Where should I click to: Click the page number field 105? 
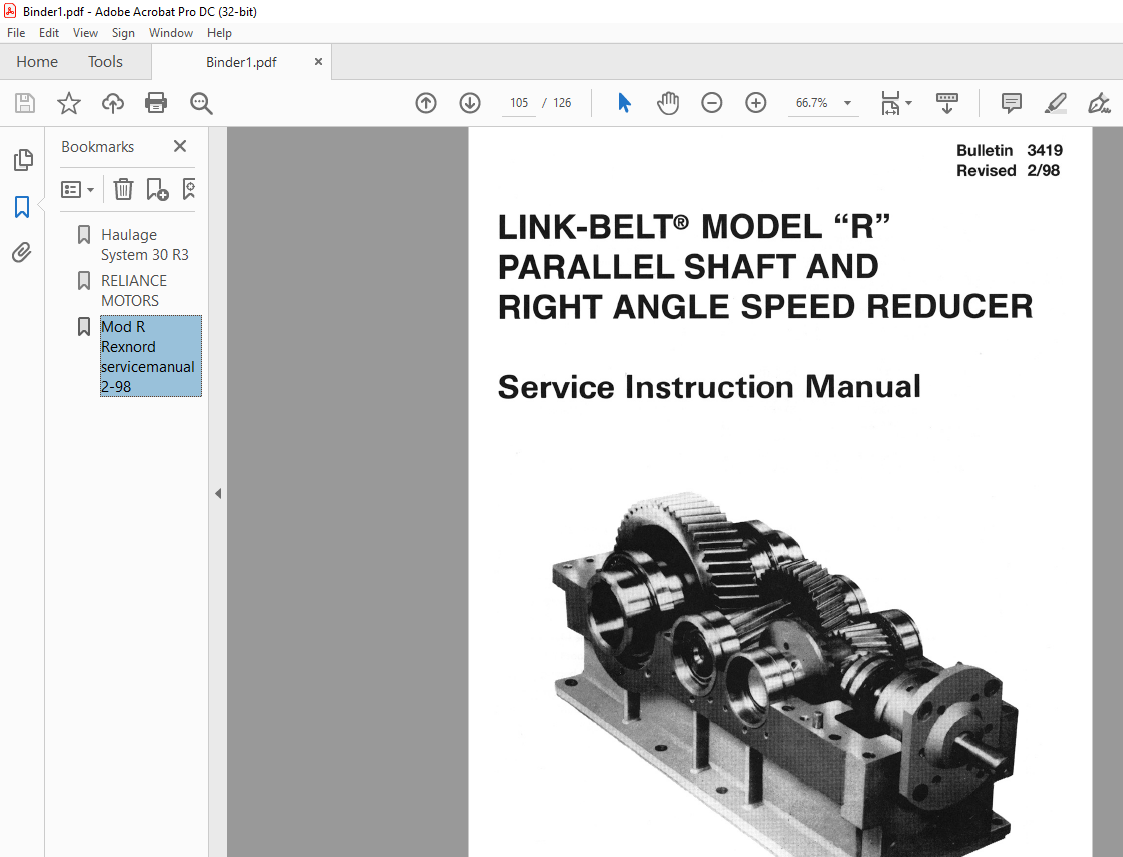[x=519, y=103]
